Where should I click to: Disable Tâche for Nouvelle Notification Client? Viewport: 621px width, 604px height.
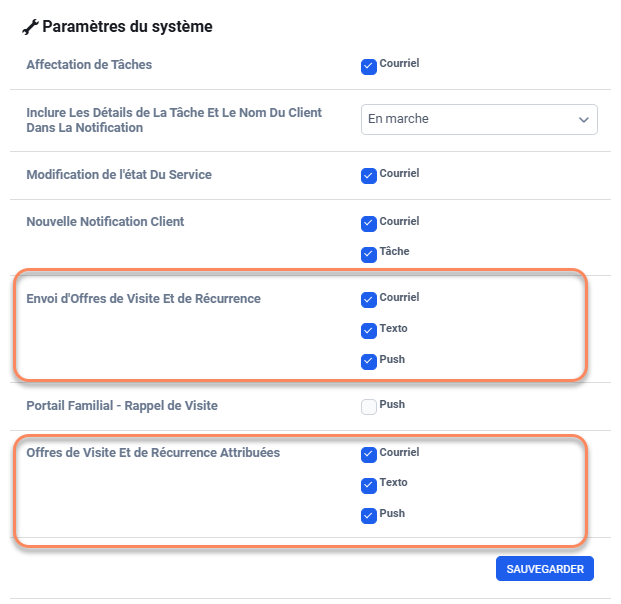tap(368, 254)
